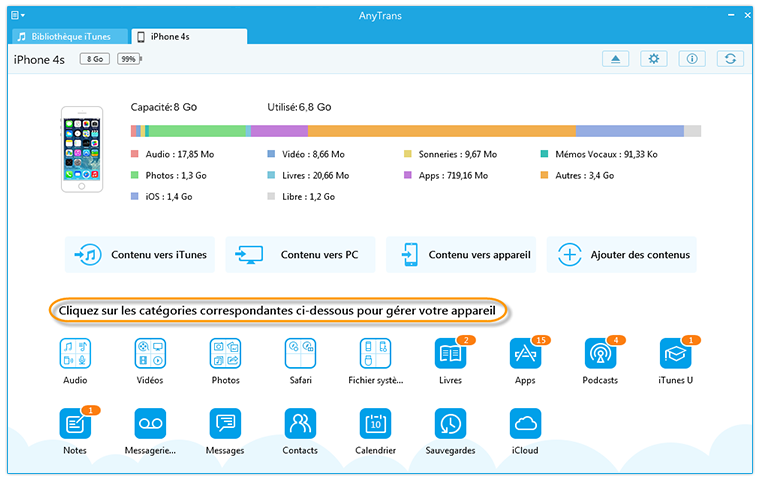Open the Livres category icon
Image resolution: width=760 pixels, height=481 pixels.
pos(451,353)
